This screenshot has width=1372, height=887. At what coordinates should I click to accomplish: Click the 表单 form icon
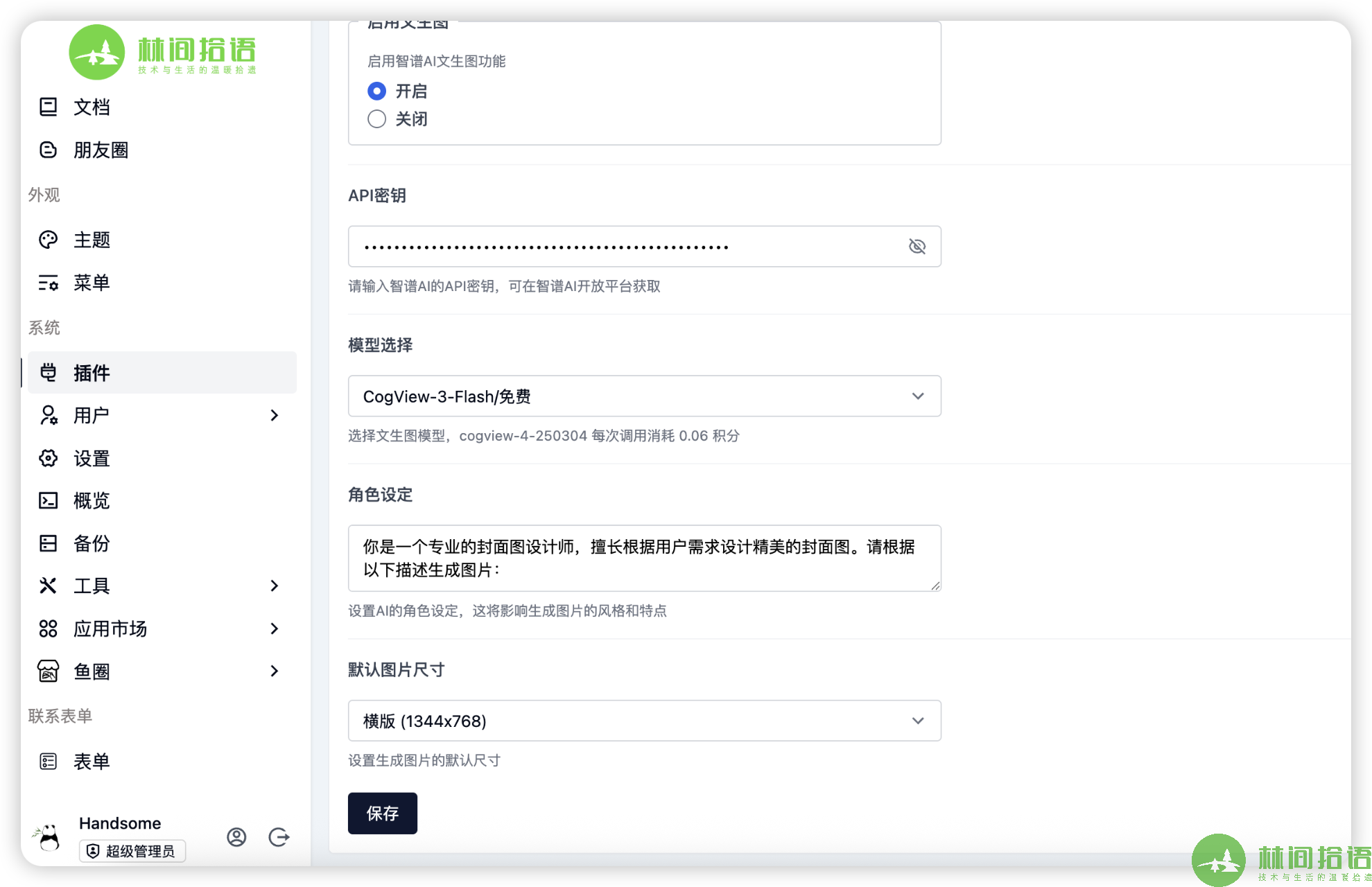pyautogui.click(x=48, y=762)
